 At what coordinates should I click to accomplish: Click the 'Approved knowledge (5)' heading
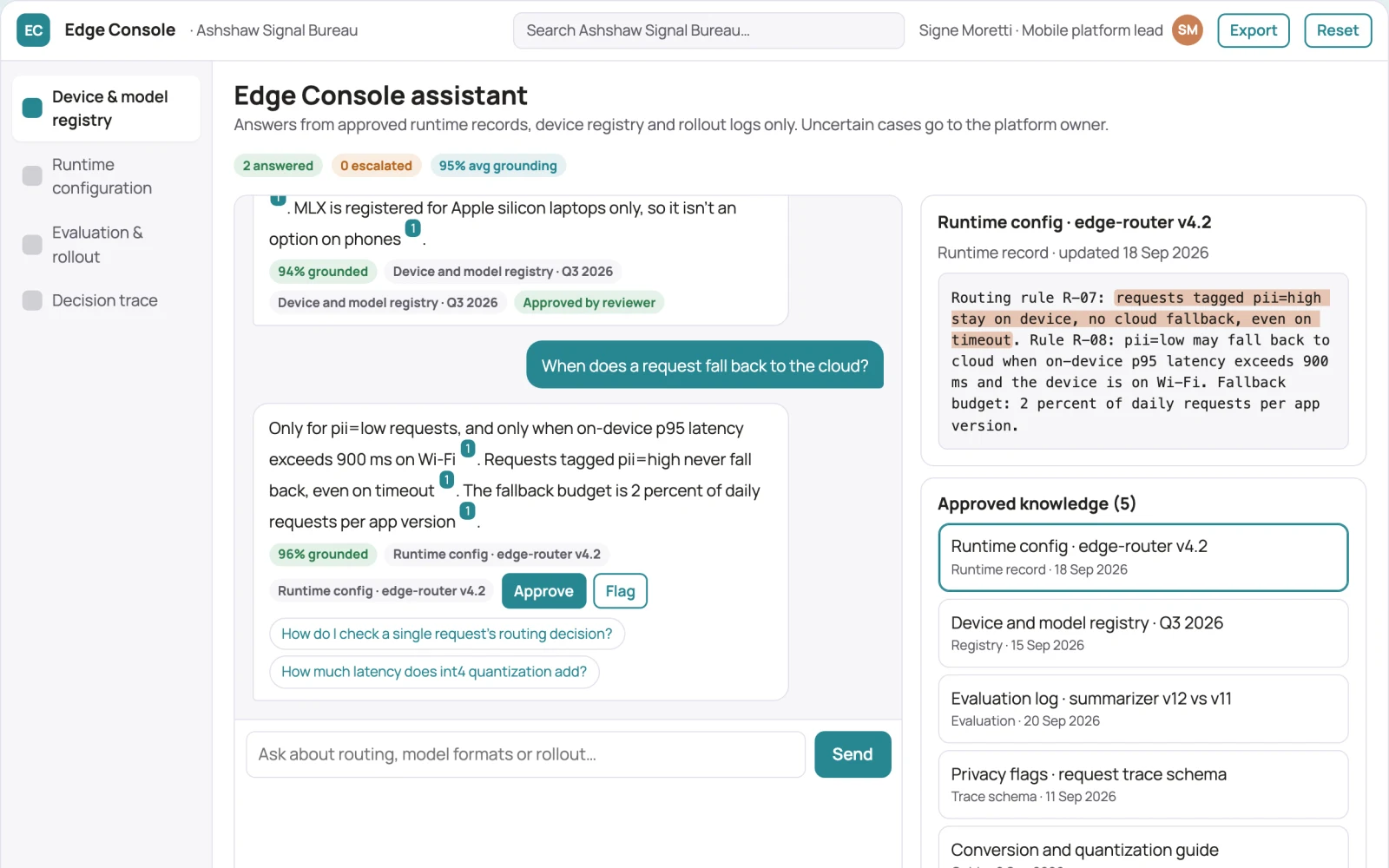pyautogui.click(x=1037, y=504)
